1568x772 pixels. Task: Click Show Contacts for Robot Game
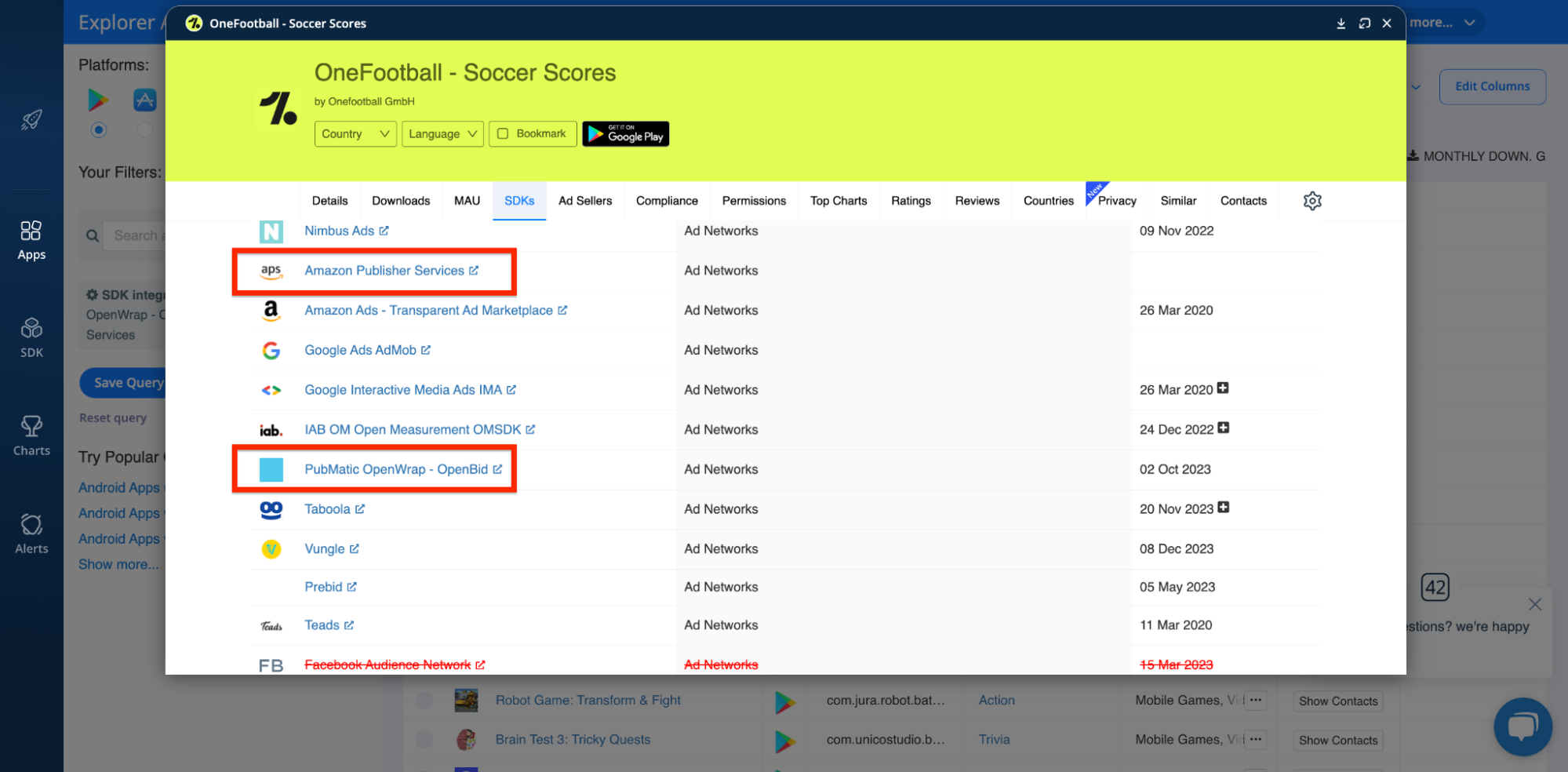pos(1338,701)
